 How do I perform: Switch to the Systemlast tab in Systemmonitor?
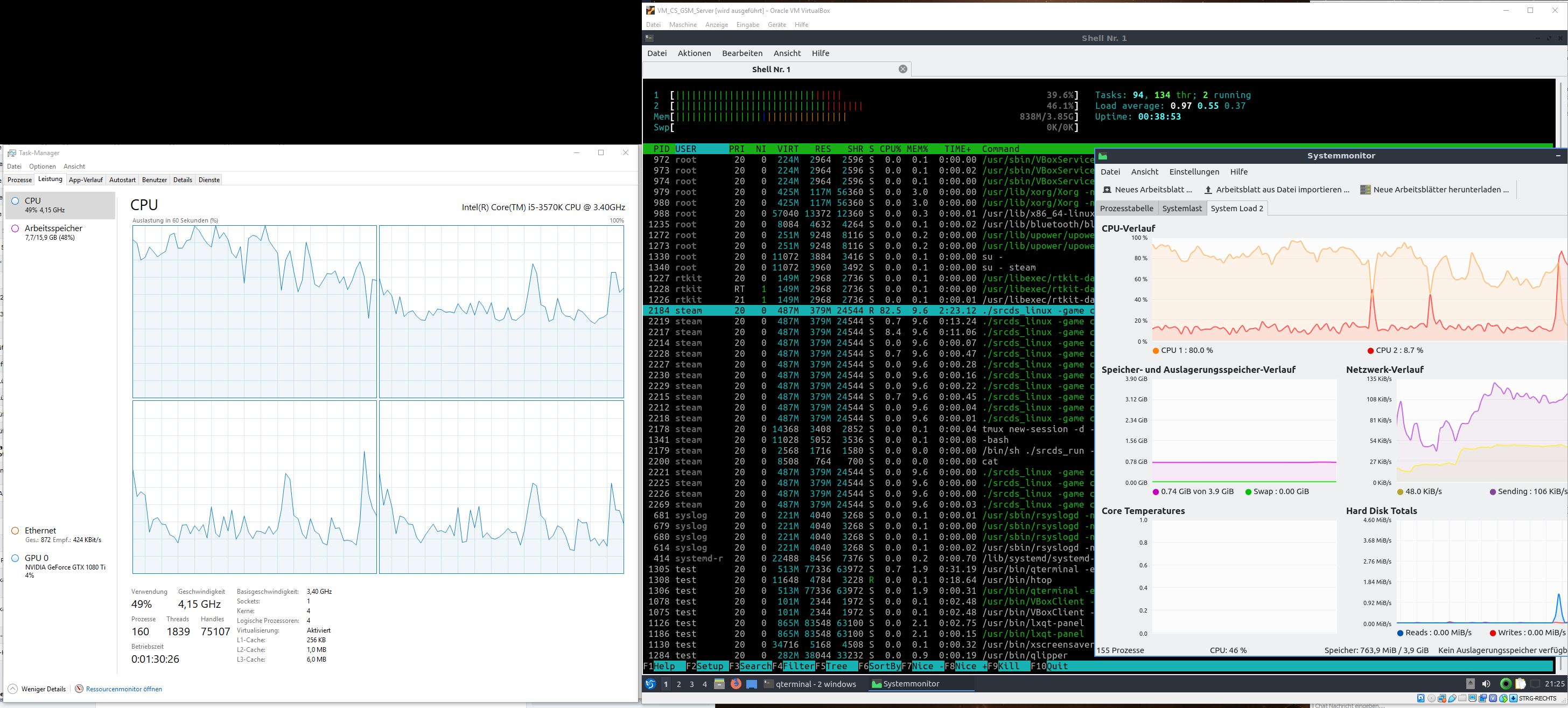(1181, 208)
